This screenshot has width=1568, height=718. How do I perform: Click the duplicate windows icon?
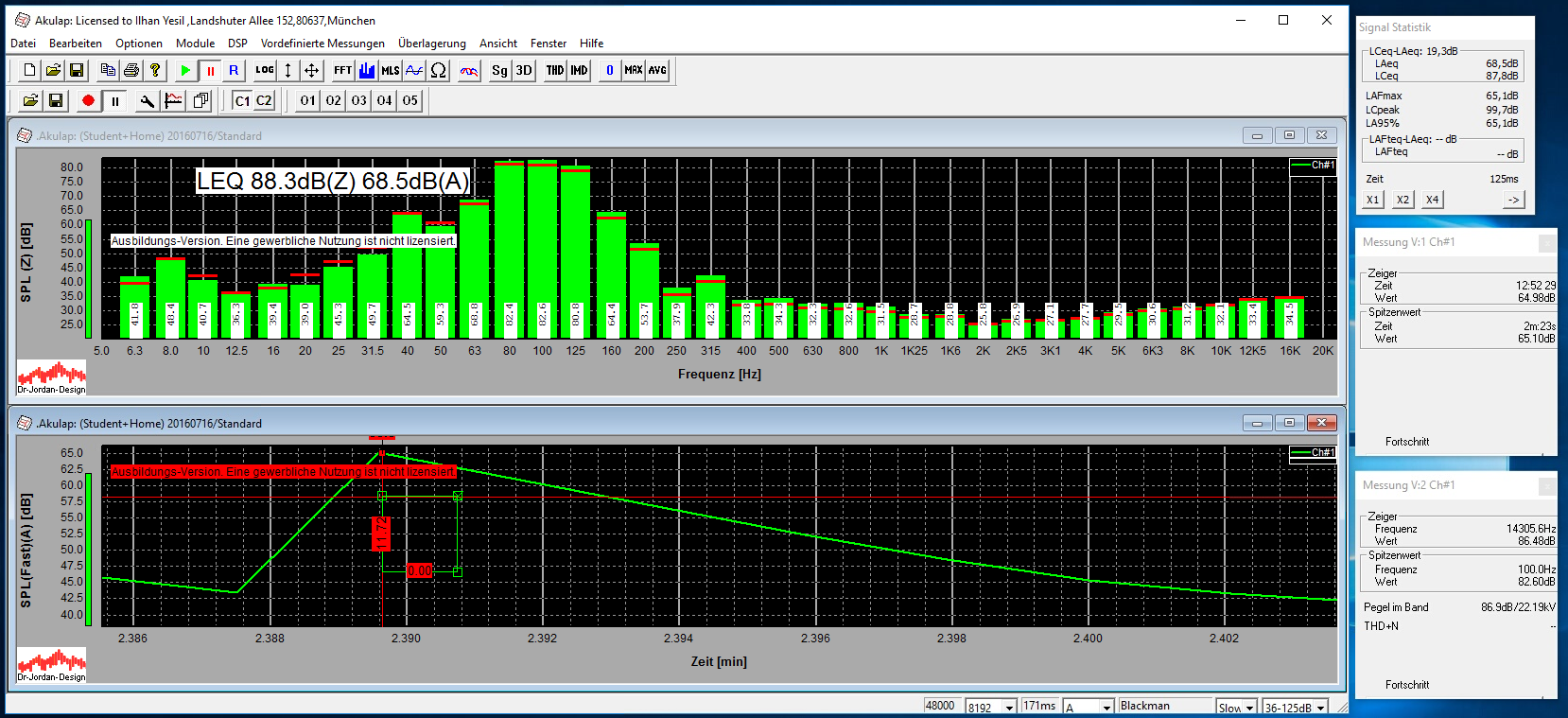click(200, 100)
